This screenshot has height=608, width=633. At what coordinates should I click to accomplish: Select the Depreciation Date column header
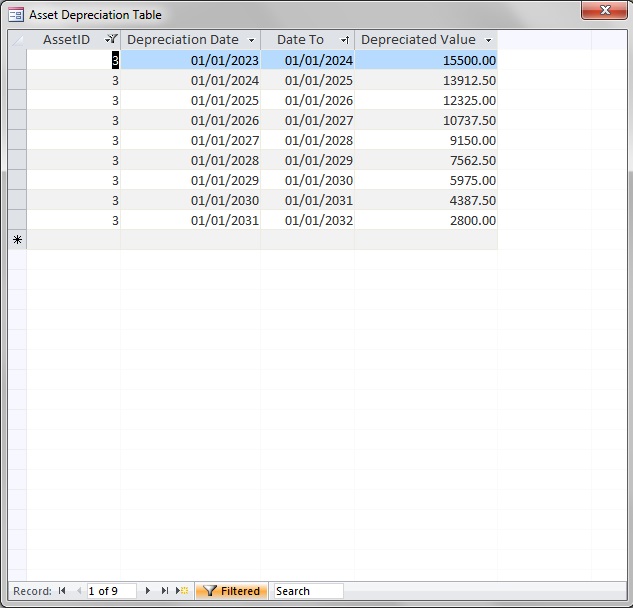click(183, 40)
